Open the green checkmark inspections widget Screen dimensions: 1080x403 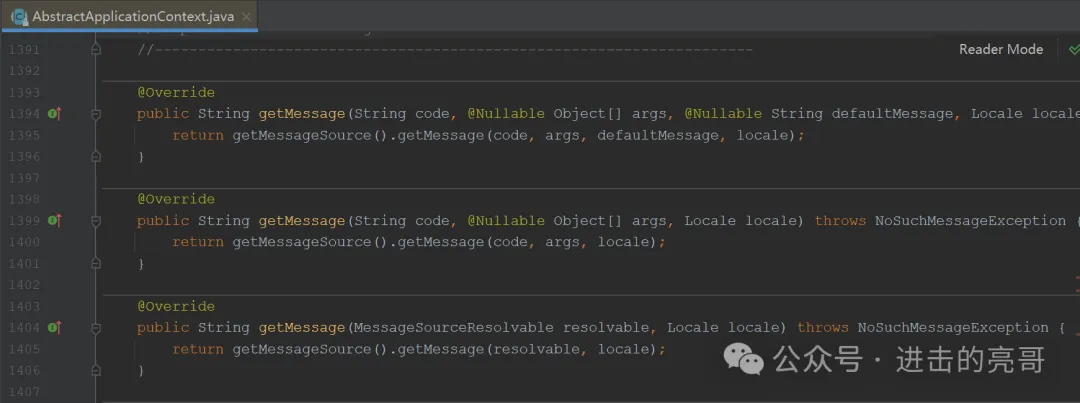1073,50
